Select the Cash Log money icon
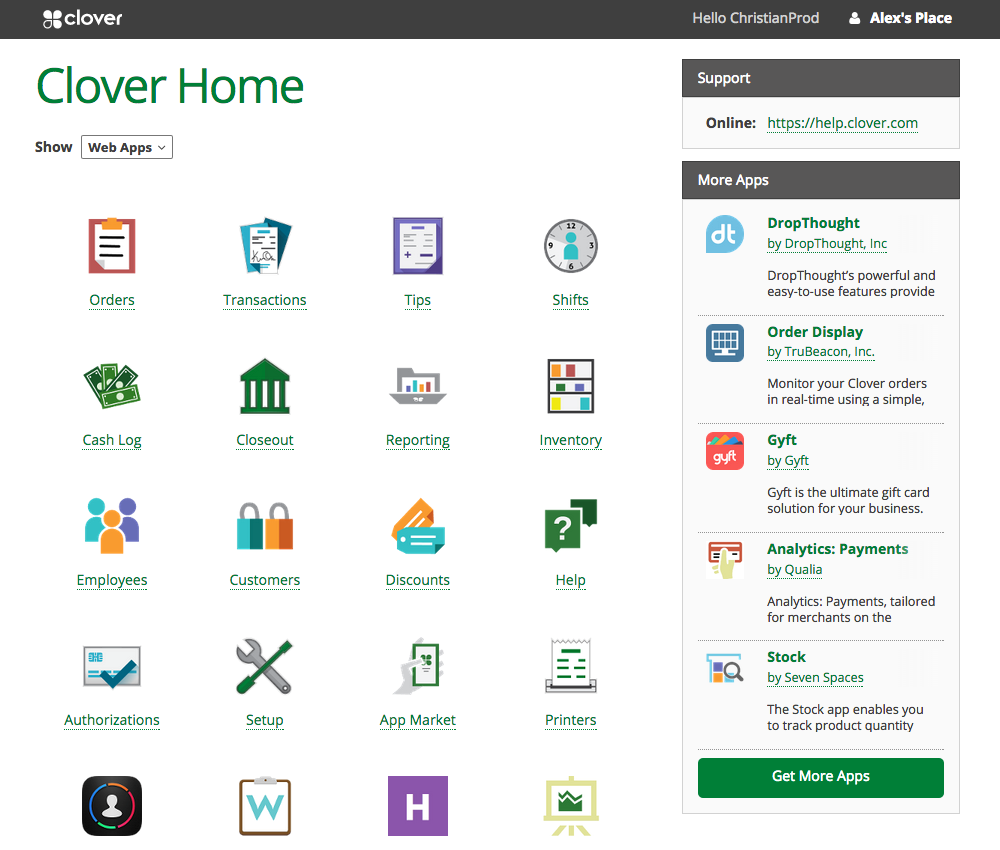 [112, 386]
